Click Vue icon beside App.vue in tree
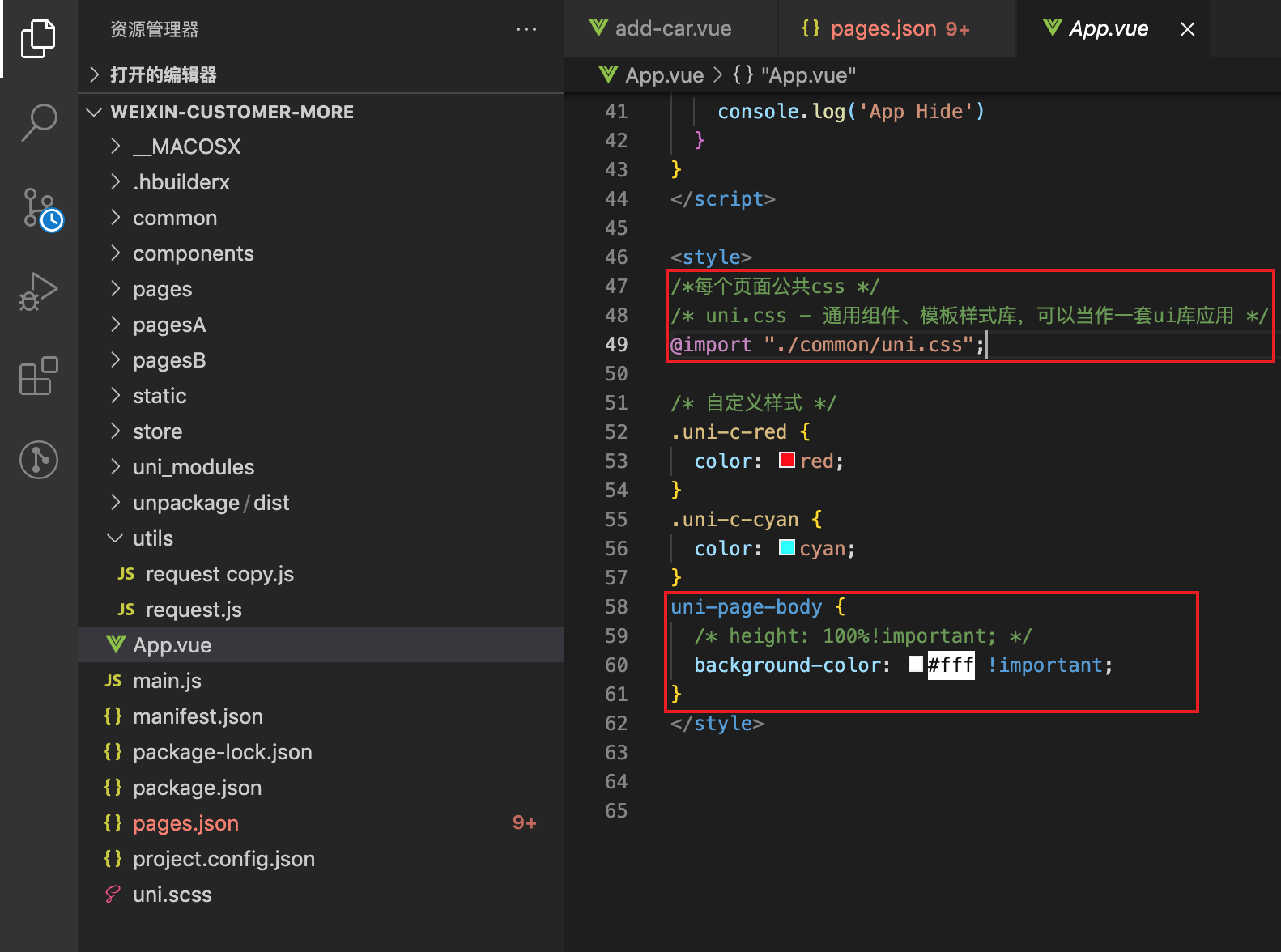Image resolution: width=1281 pixels, height=952 pixels. (x=116, y=644)
